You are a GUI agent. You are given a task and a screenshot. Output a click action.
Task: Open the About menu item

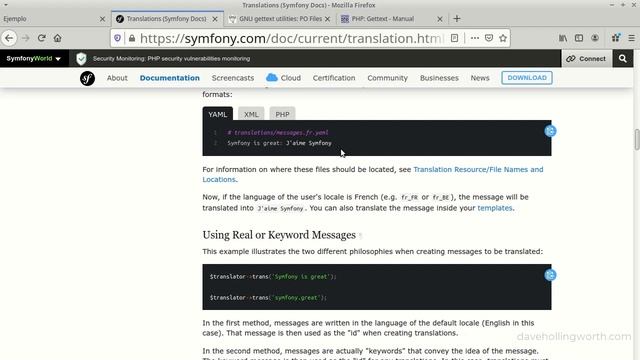pyautogui.click(x=117, y=78)
